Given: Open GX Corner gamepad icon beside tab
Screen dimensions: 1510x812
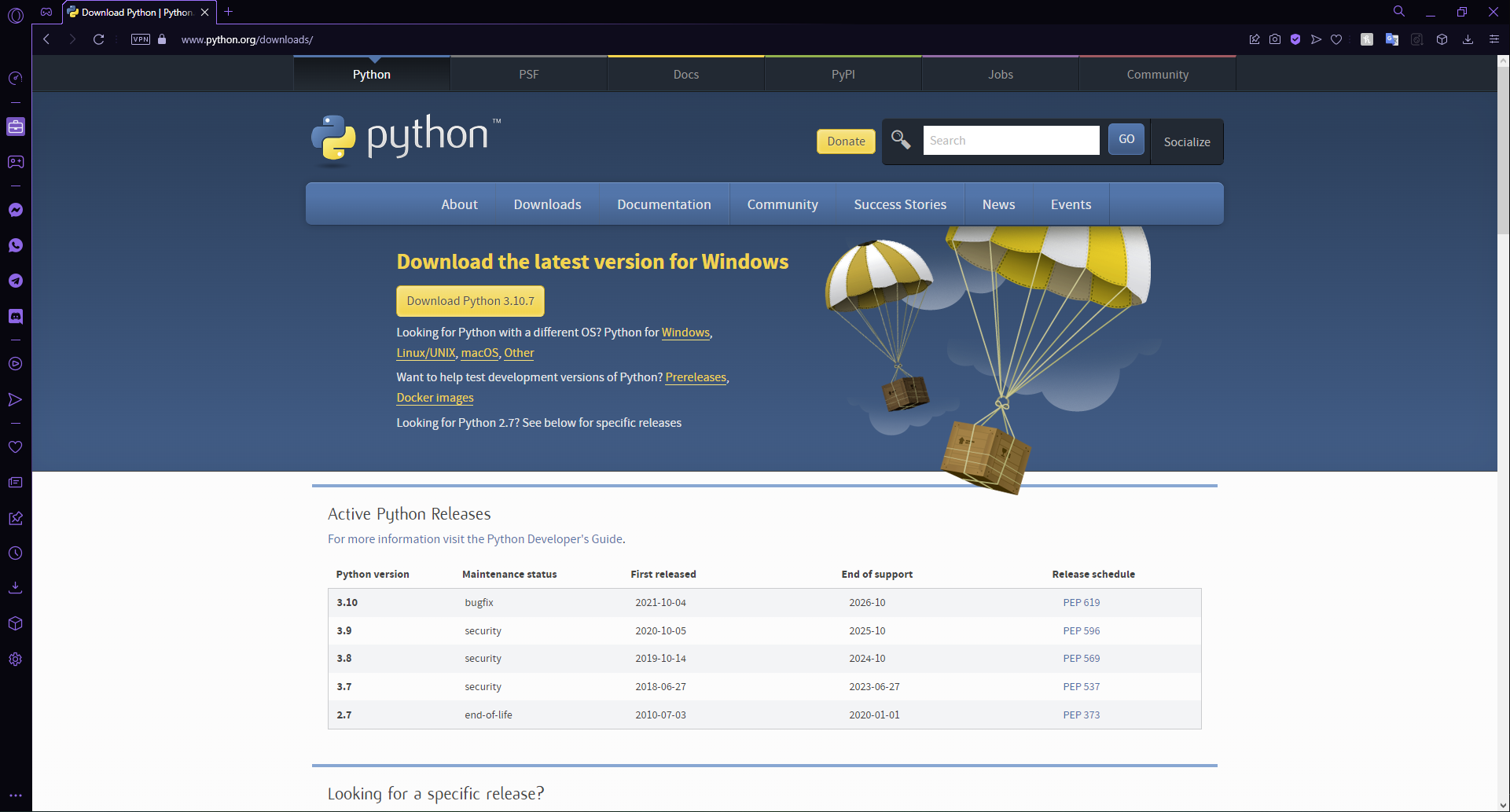Looking at the screenshot, I should click(46, 12).
